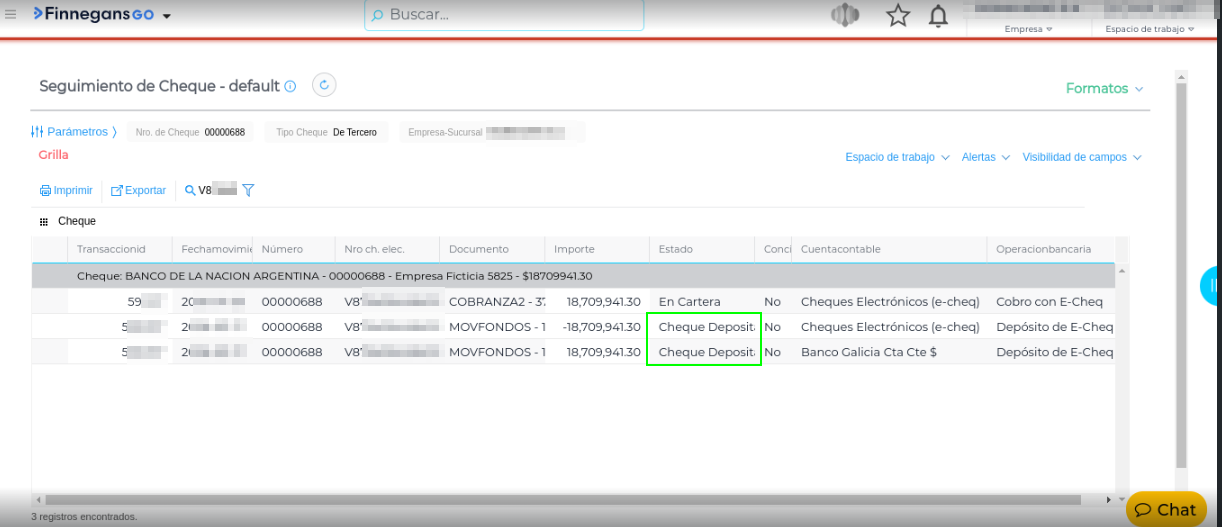Click the filter funnel icon

[249, 190]
